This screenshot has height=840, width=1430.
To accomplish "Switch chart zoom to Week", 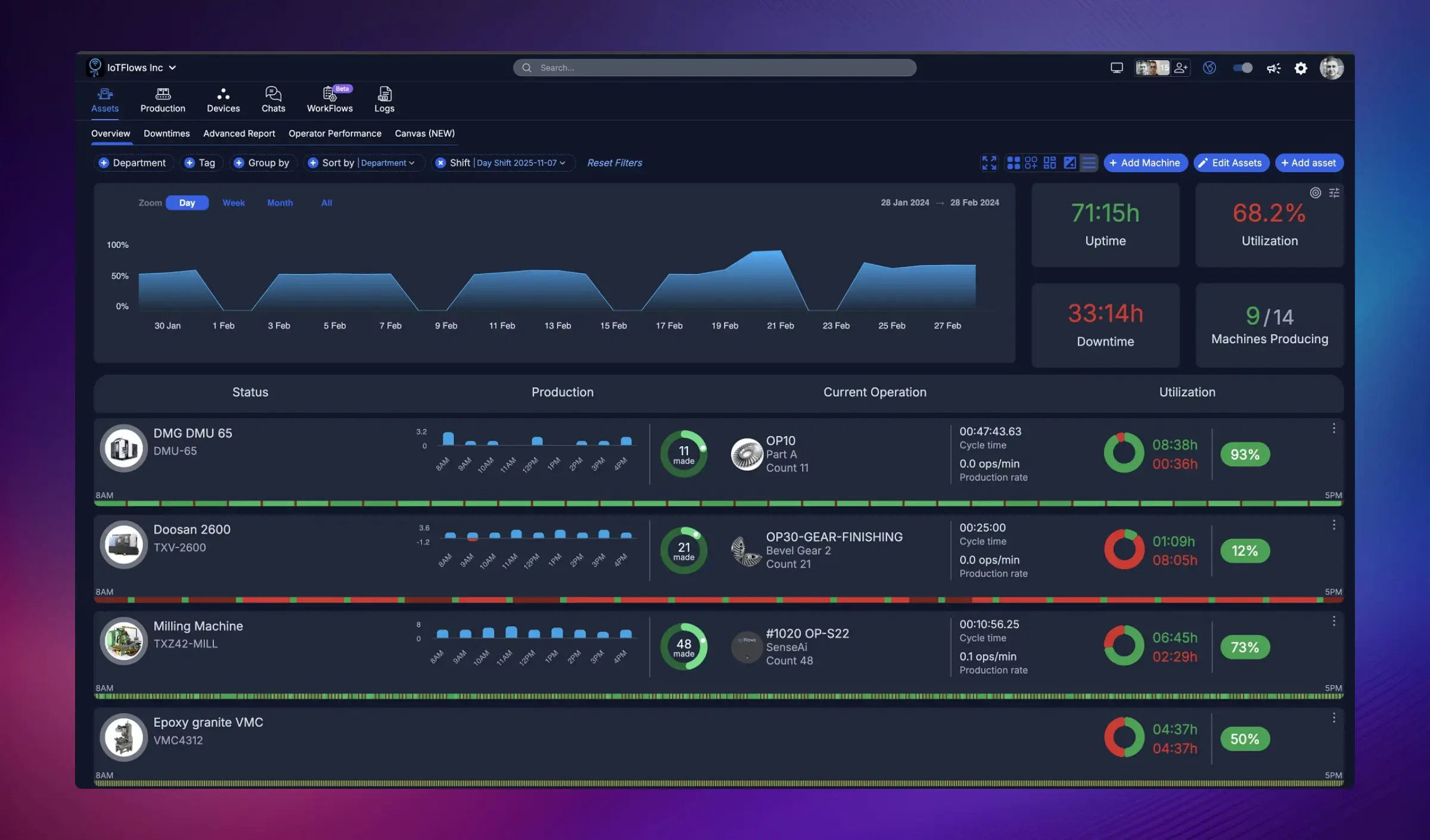I will click(x=233, y=203).
